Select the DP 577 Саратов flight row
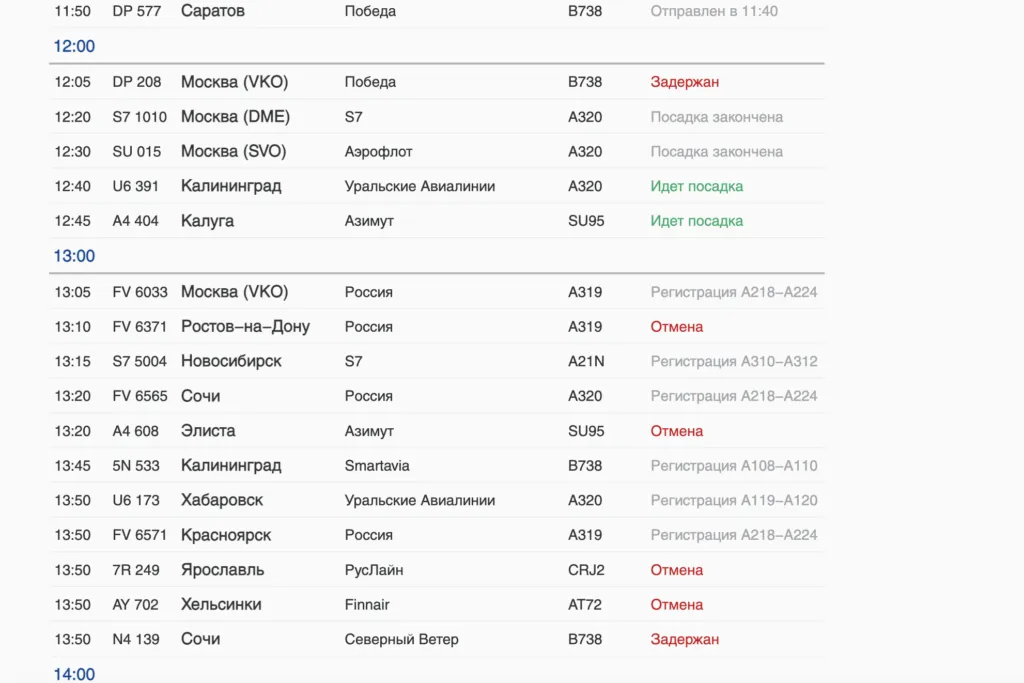This screenshot has height=683, width=1024. (x=437, y=11)
